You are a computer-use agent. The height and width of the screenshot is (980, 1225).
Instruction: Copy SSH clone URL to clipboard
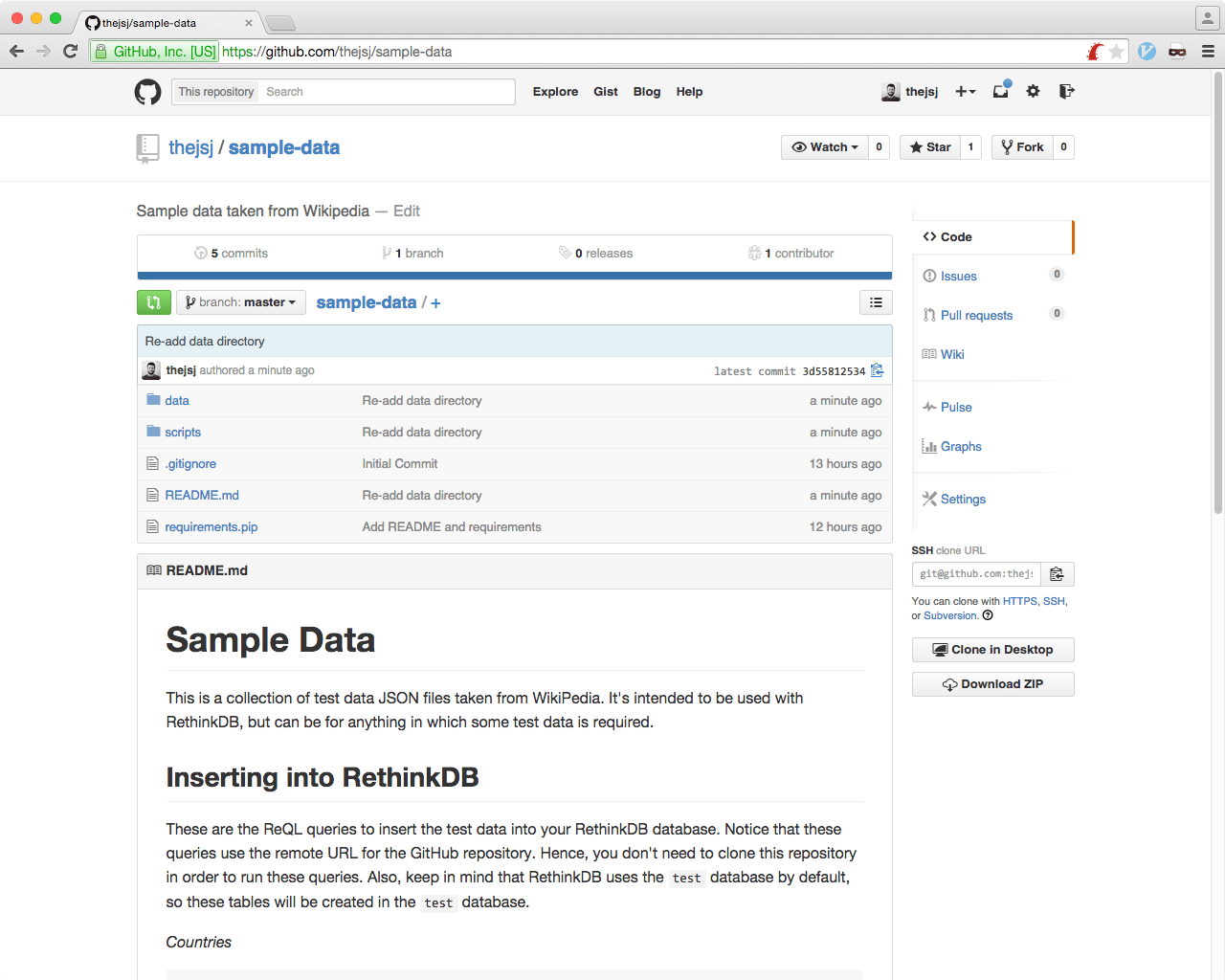coord(1058,574)
